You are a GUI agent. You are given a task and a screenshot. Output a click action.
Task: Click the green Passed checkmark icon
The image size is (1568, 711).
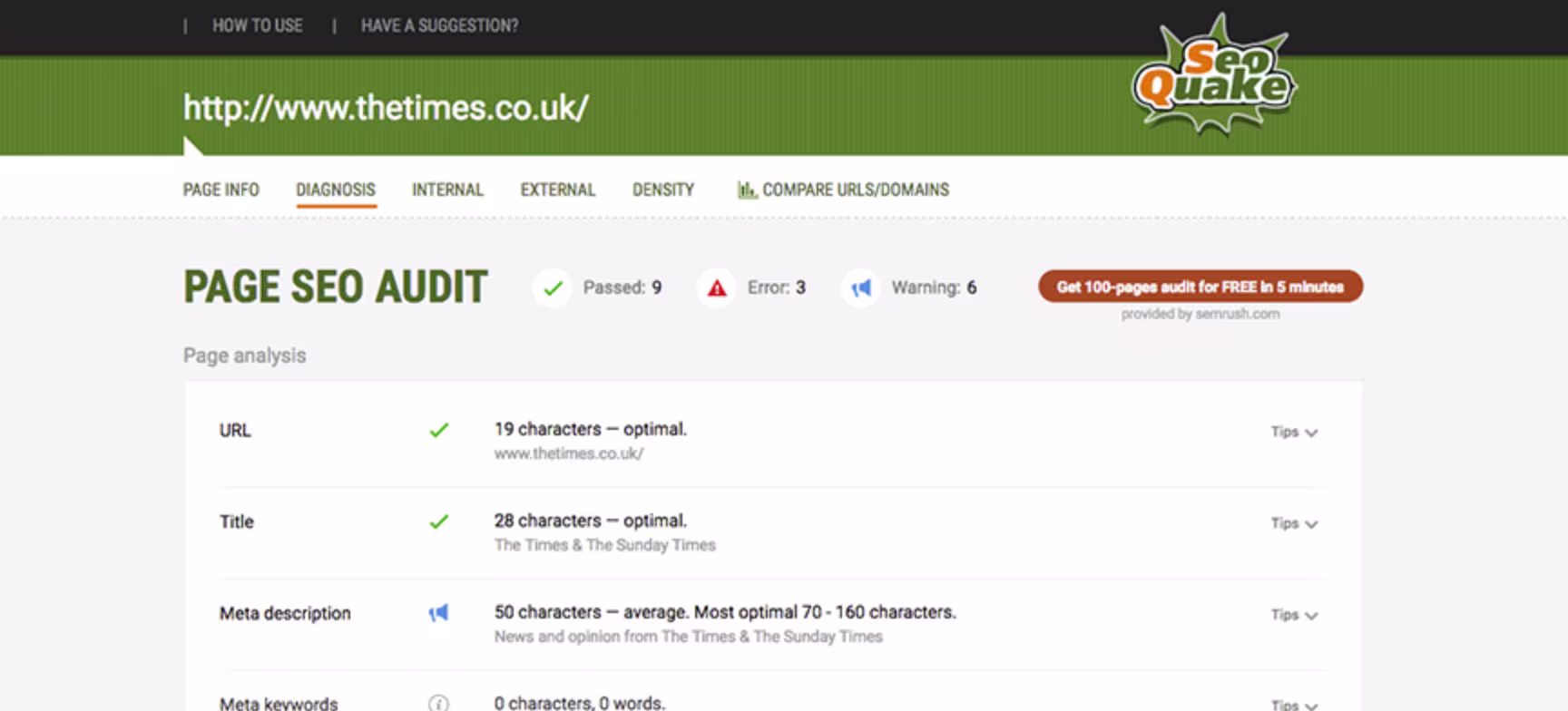pyautogui.click(x=553, y=288)
